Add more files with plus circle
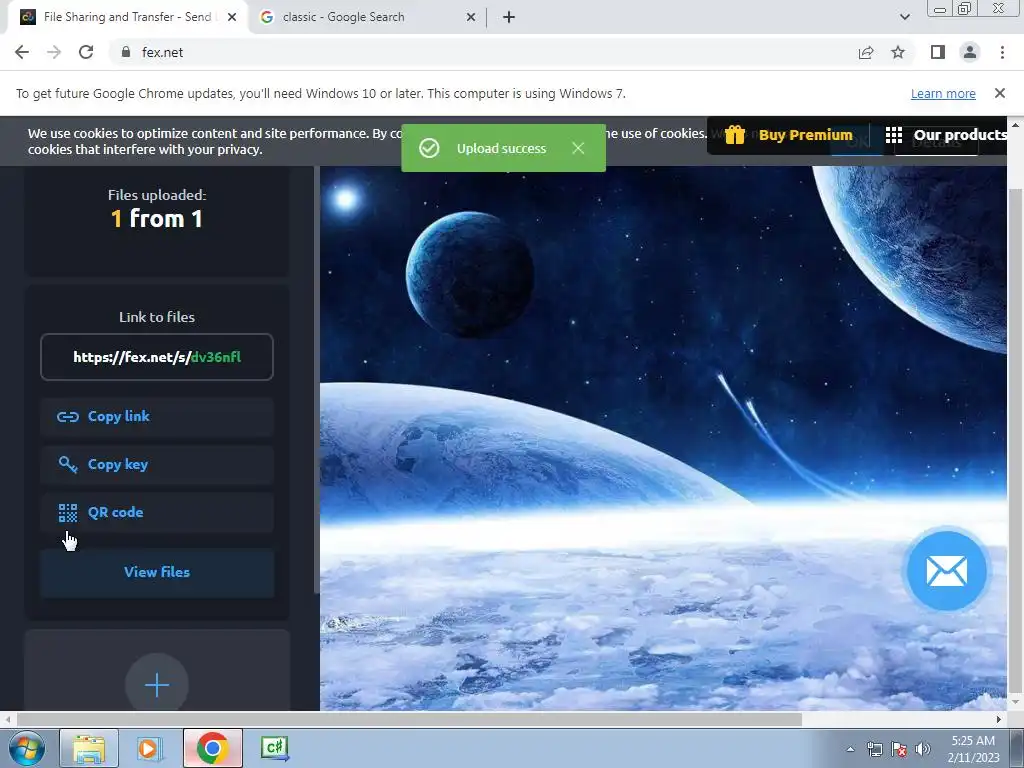1024x768 pixels. point(157,684)
